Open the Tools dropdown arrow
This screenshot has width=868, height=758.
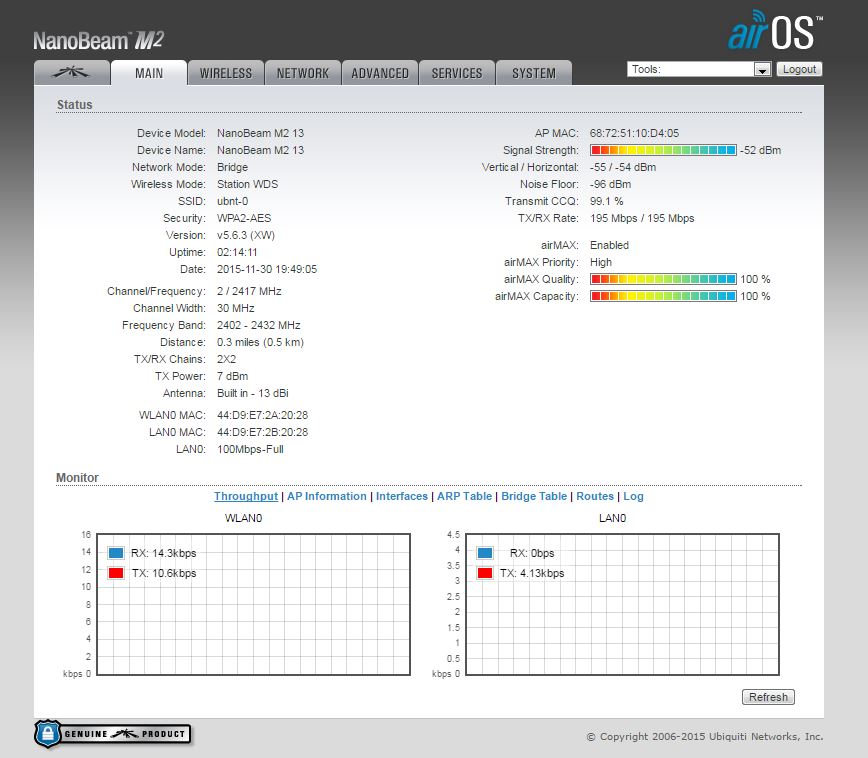[762, 70]
